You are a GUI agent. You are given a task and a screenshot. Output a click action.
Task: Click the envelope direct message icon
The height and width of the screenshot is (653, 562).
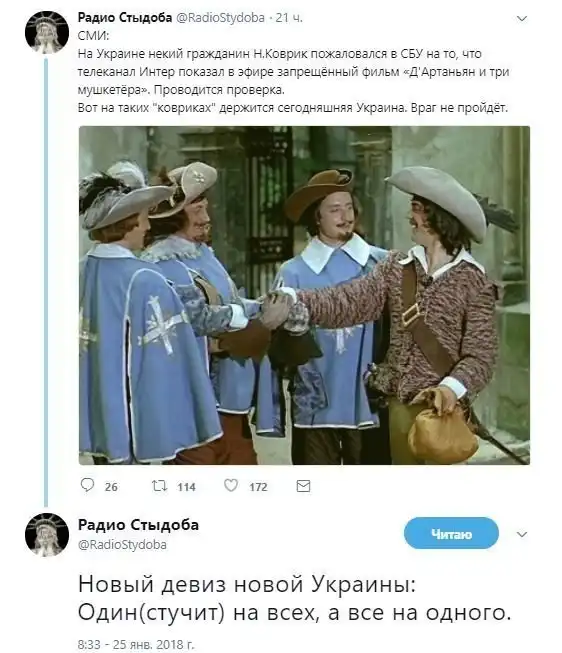[303, 486]
